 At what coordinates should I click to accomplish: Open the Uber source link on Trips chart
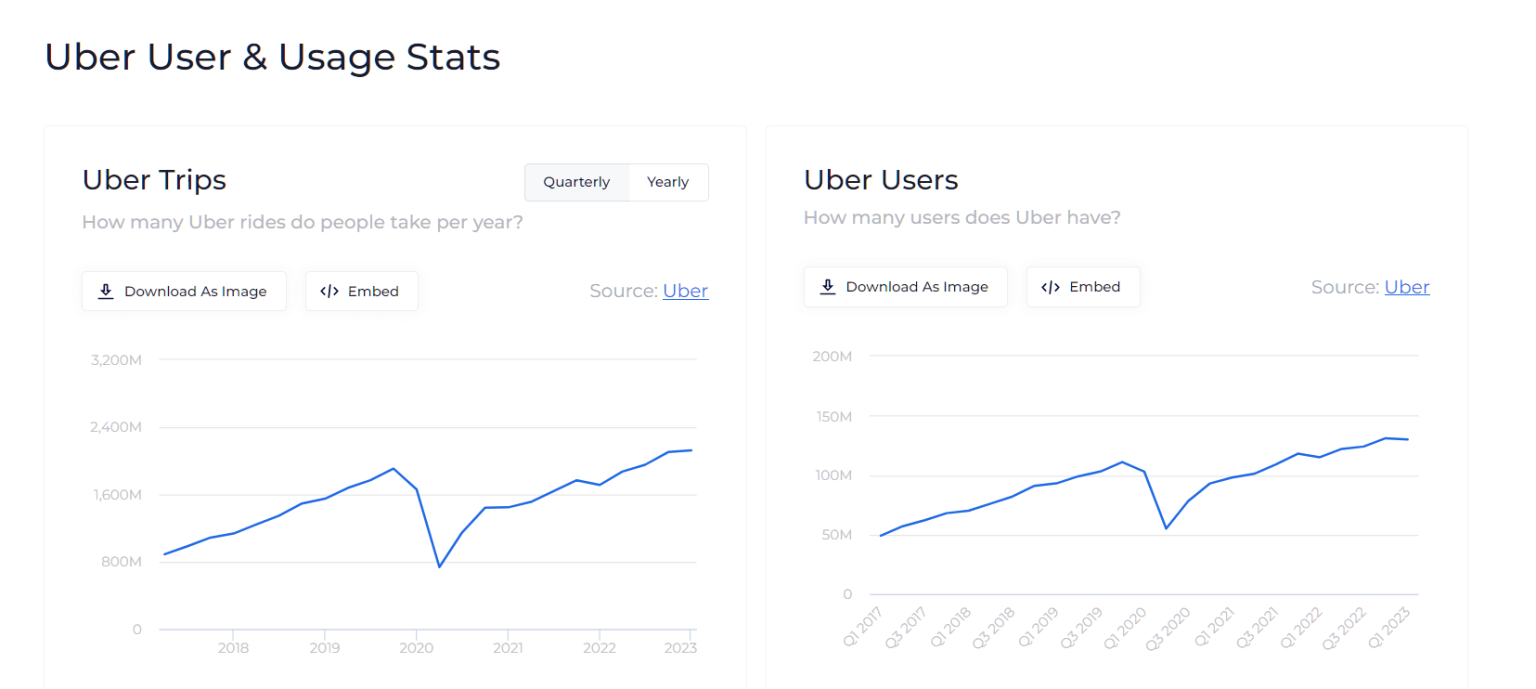point(686,290)
